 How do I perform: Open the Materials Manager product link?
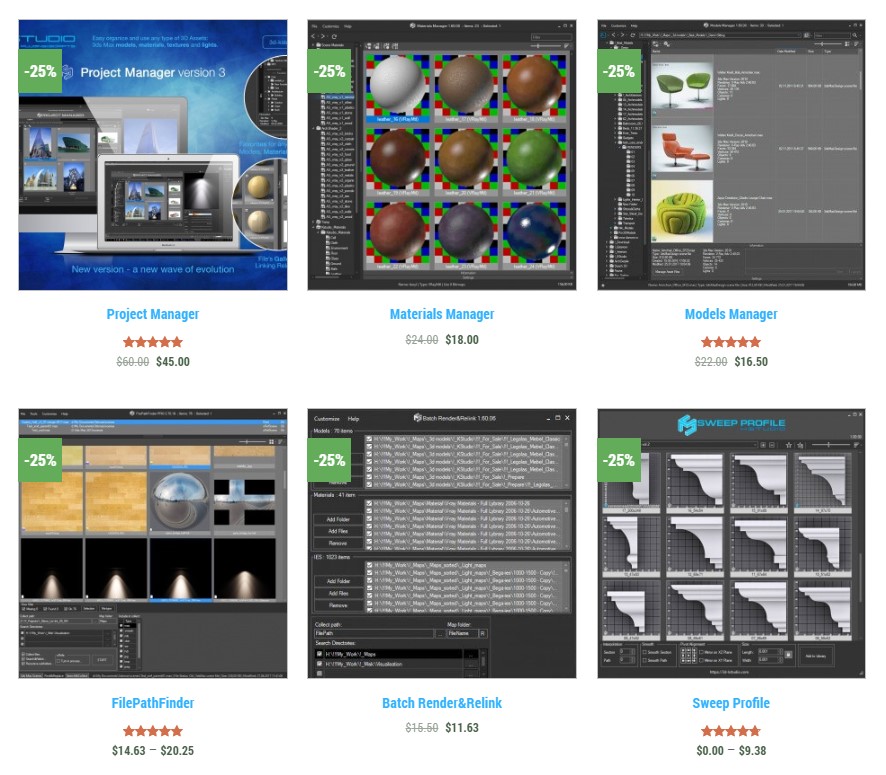441,314
